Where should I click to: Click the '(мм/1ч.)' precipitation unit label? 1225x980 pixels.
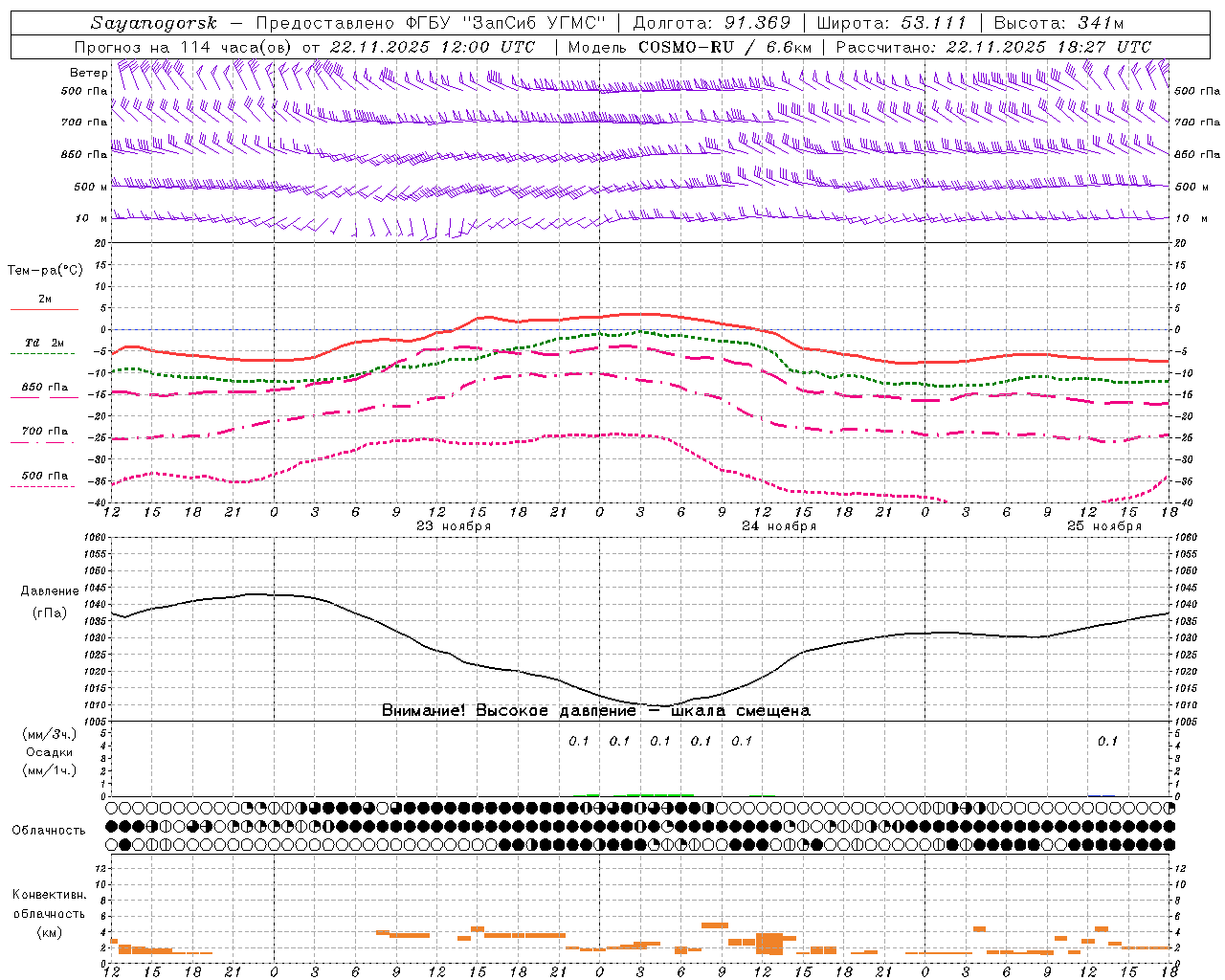(50, 770)
